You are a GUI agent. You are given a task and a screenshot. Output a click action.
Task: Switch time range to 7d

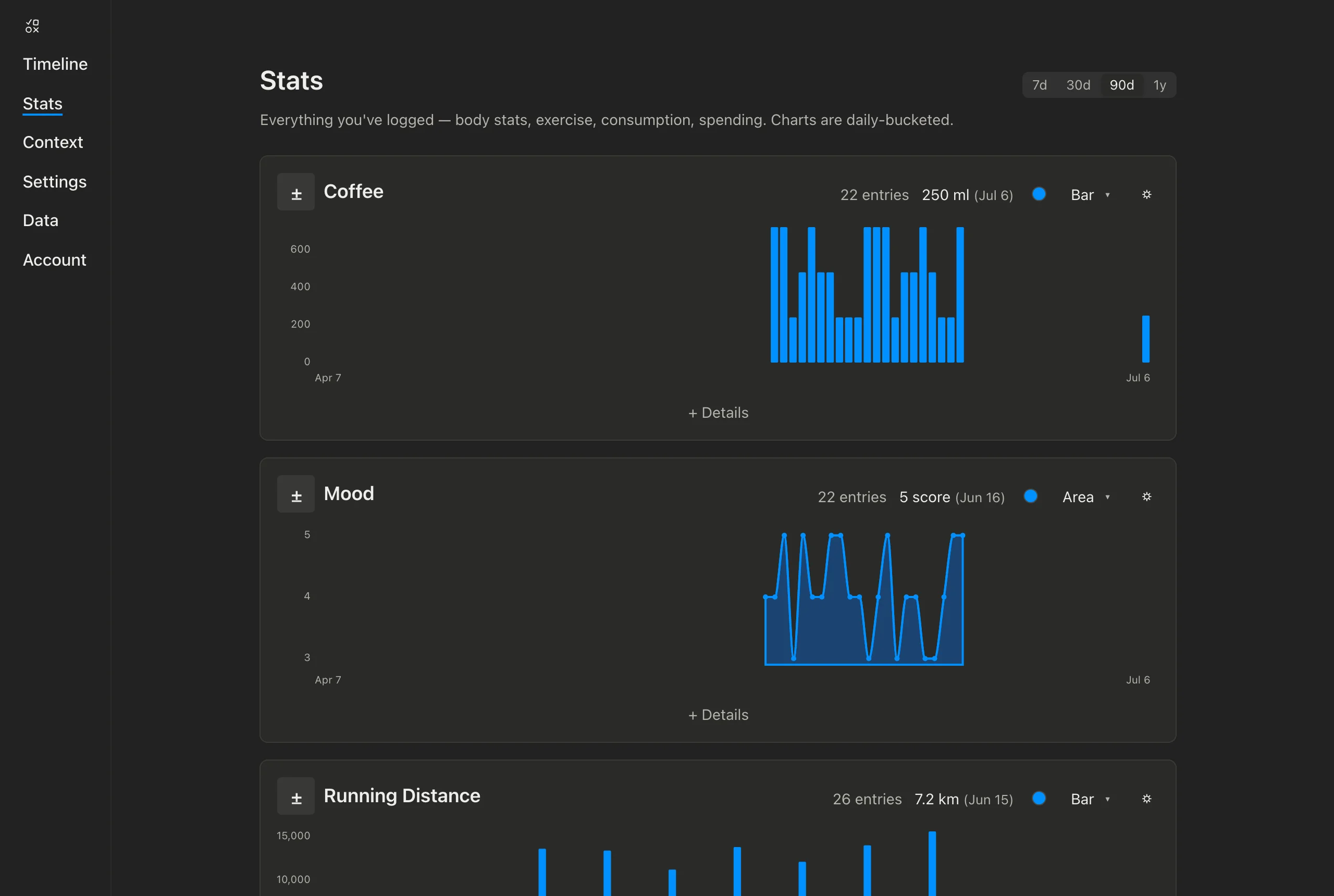pos(1039,85)
